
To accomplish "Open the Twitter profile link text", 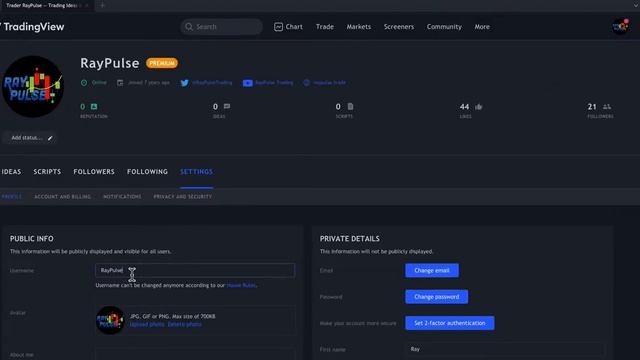I will [212, 83].
